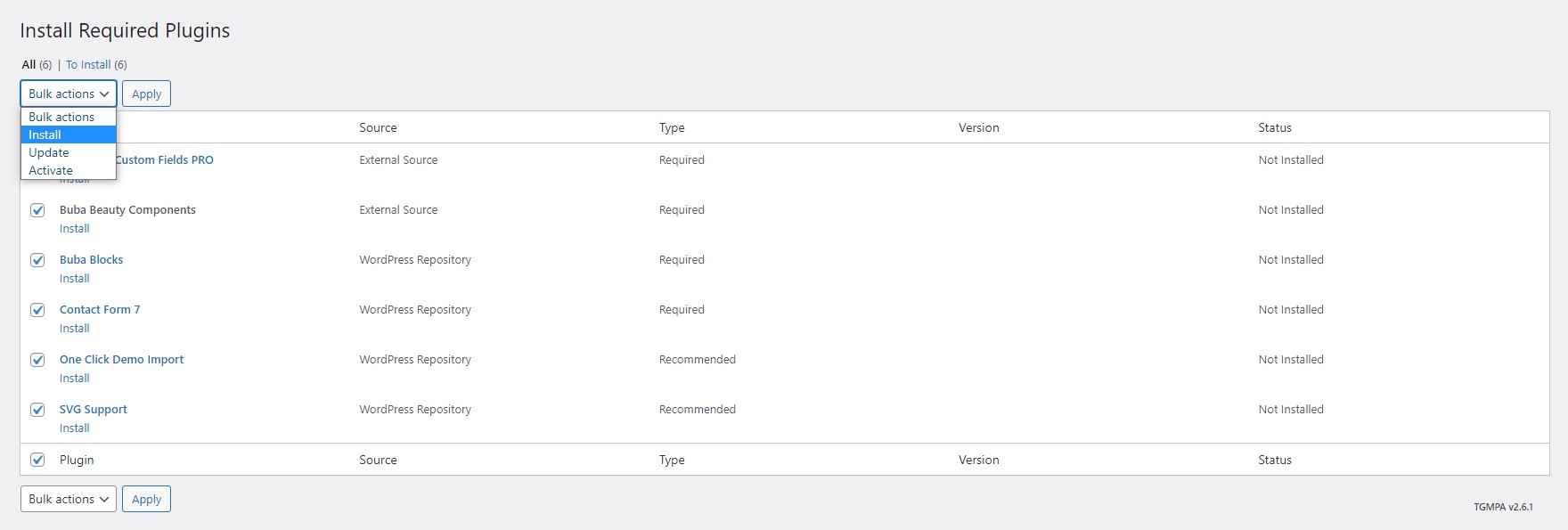Toggle the footer select-all Plugin checkbox

coord(37,460)
